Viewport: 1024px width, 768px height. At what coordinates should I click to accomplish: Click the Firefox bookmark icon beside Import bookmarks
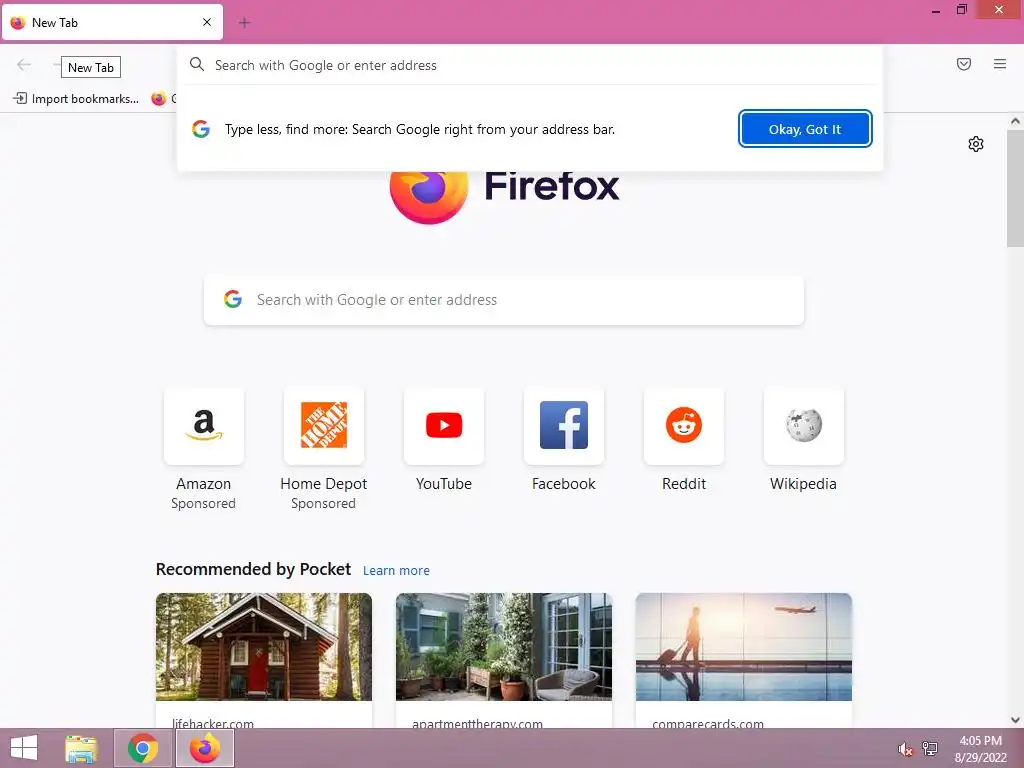click(x=159, y=99)
